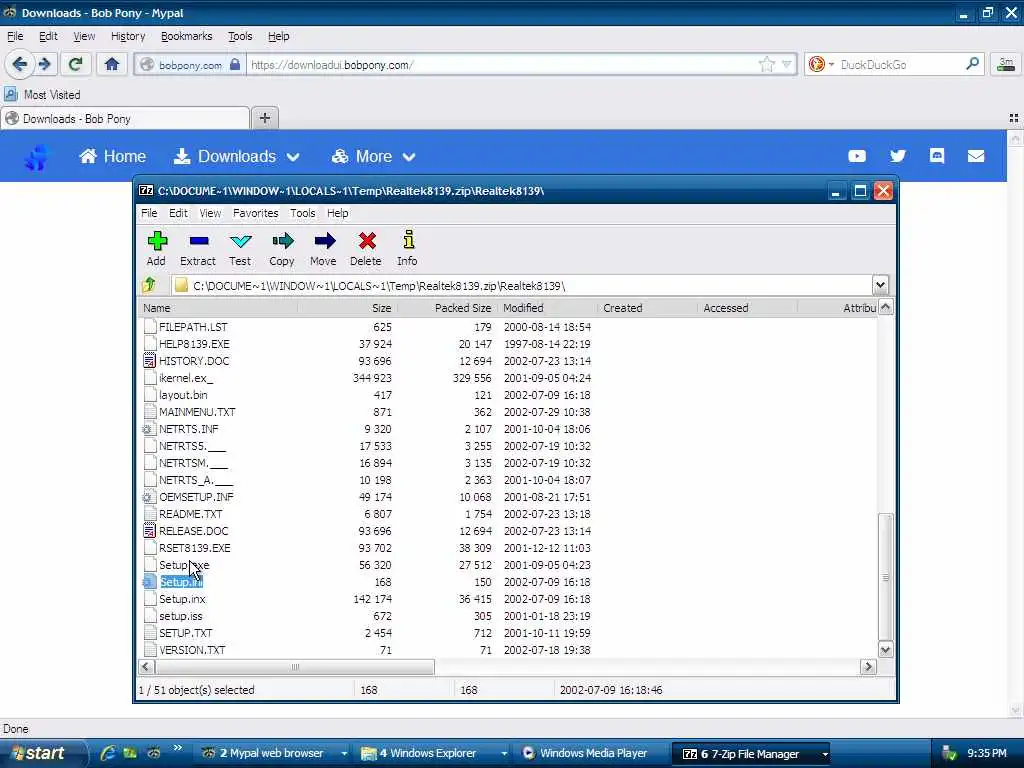Open the Discord icon on Bob Pony site
The height and width of the screenshot is (768, 1024).
pyautogui.click(x=937, y=155)
